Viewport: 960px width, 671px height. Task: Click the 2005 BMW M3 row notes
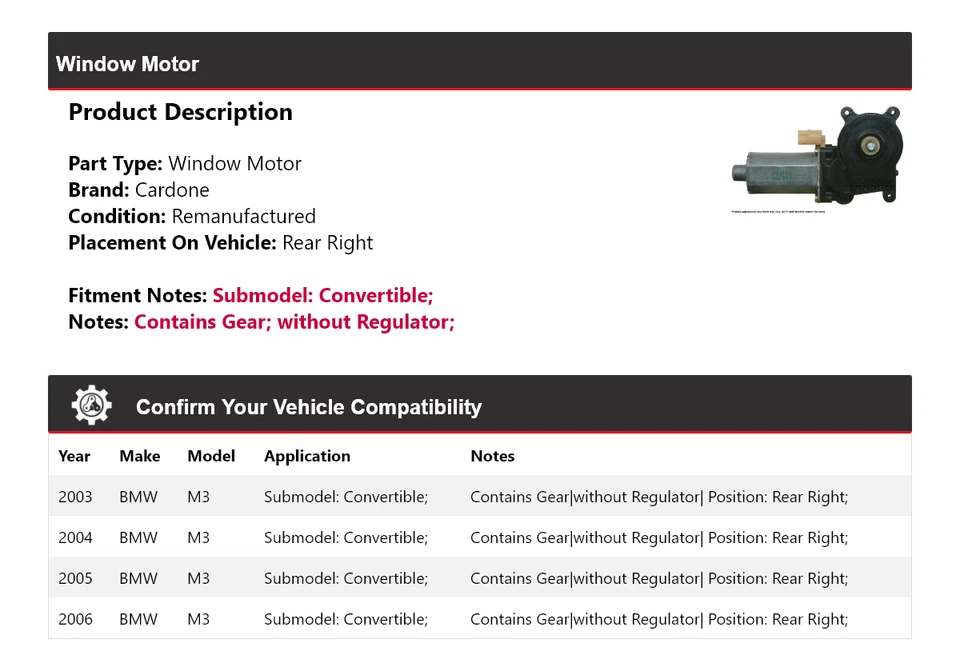[x=658, y=579]
